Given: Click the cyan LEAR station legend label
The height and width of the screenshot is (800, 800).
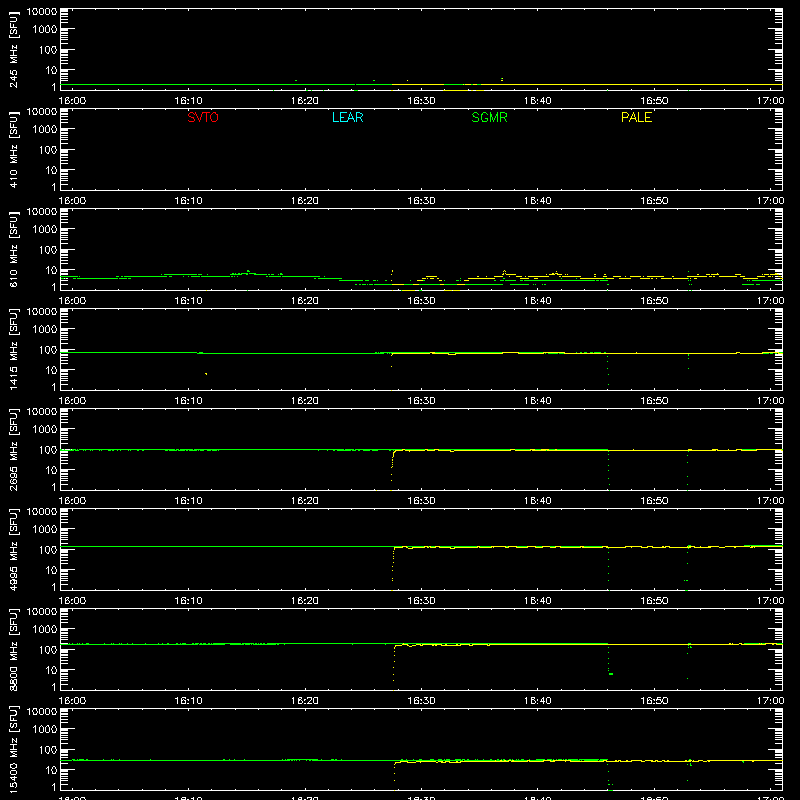Looking at the screenshot, I should pos(347,117).
